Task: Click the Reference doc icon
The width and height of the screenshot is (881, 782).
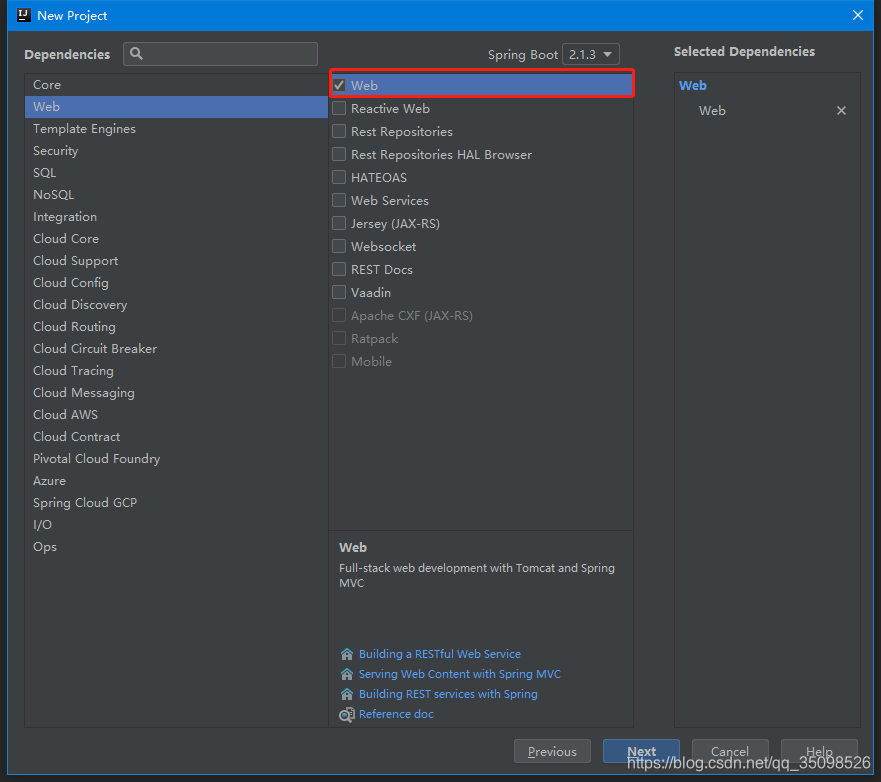Action: point(347,715)
